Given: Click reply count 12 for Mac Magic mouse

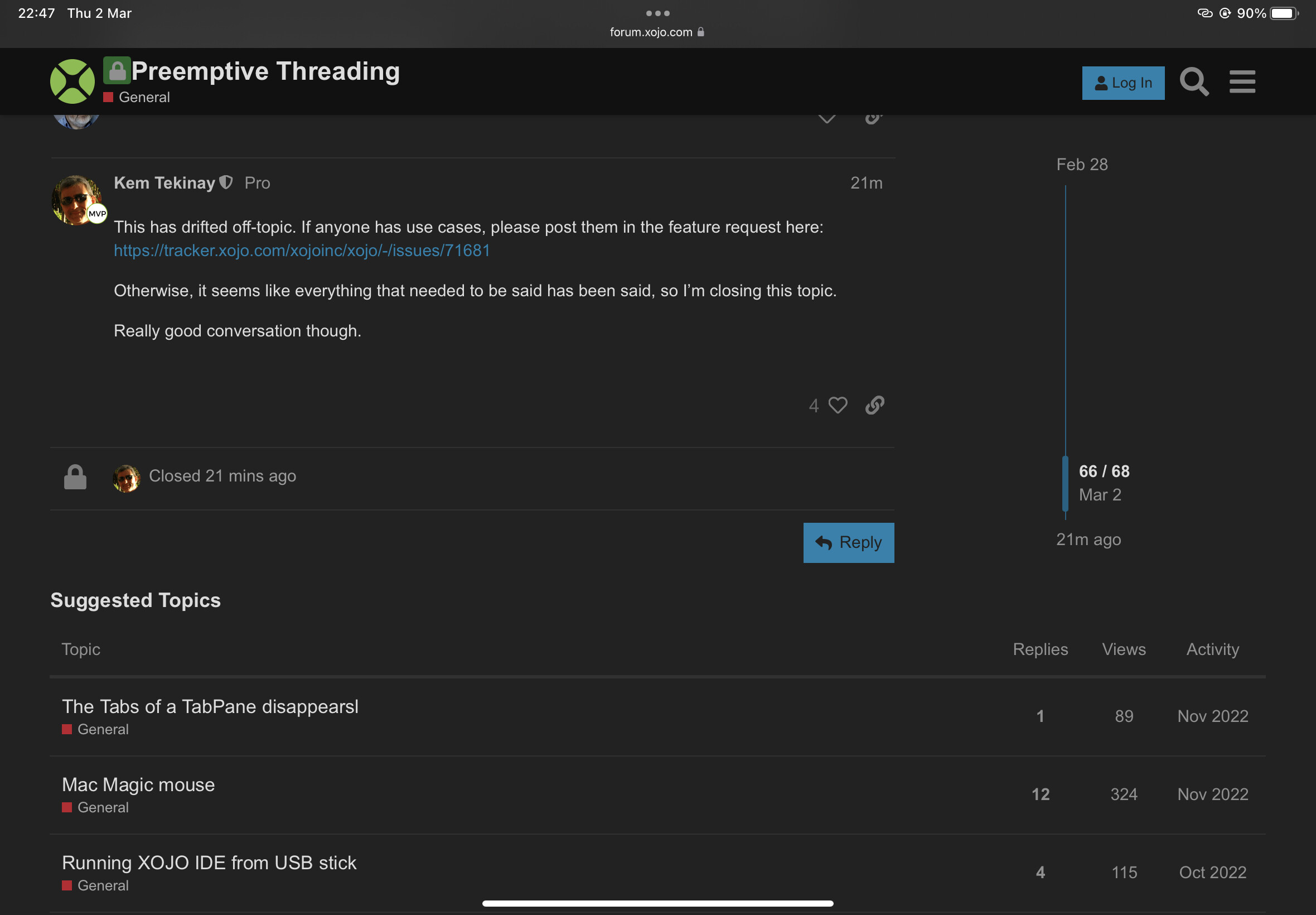Looking at the screenshot, I should point(1041,794).
